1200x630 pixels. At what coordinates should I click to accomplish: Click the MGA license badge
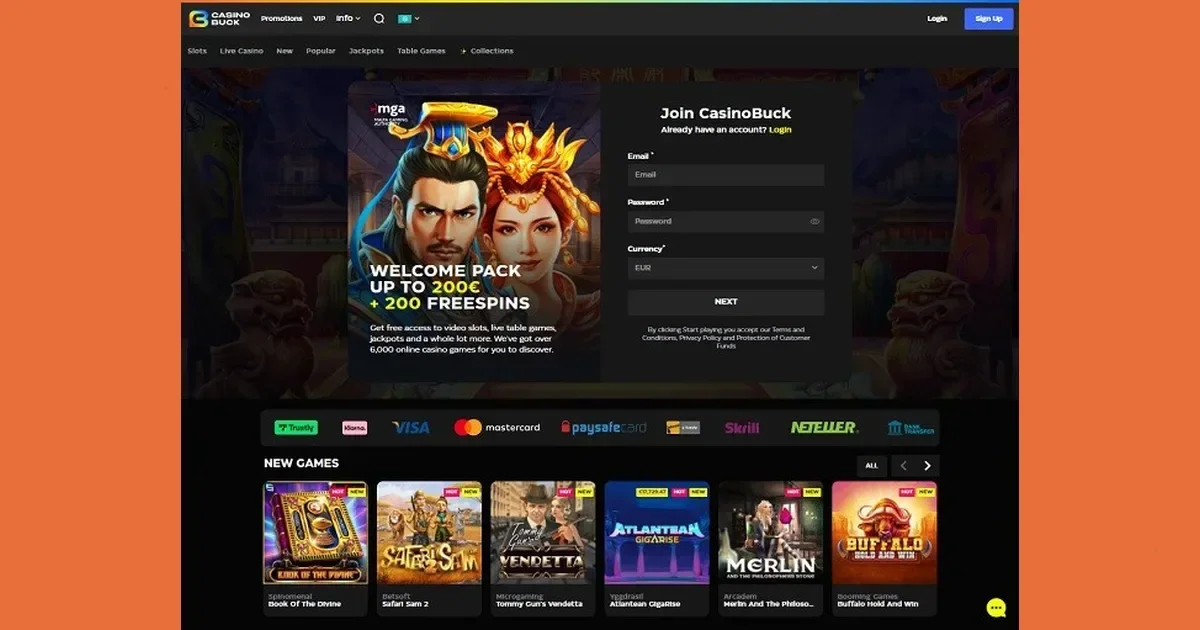coord(389,112)
